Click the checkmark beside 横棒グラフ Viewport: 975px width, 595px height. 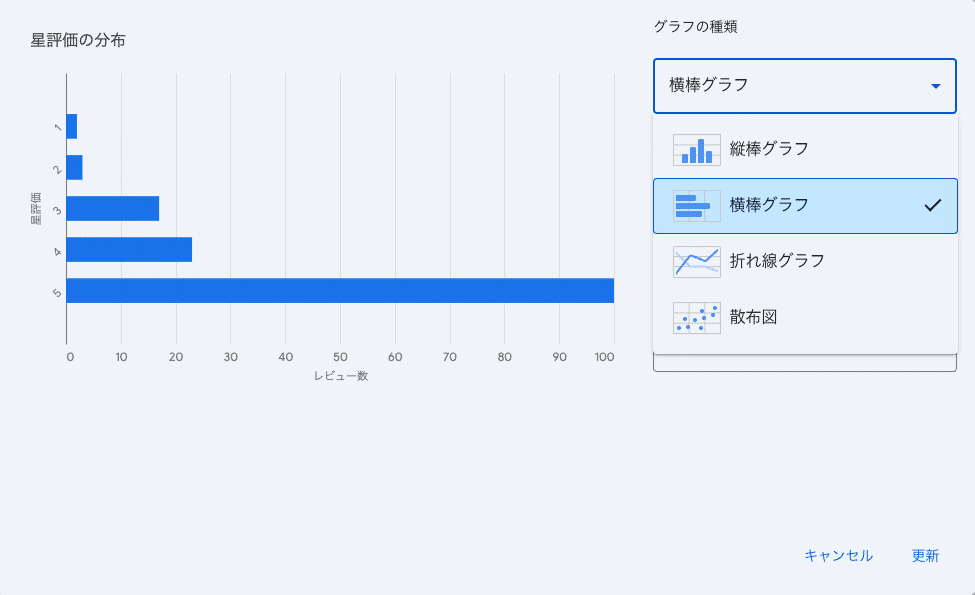[x=932, y=205]
